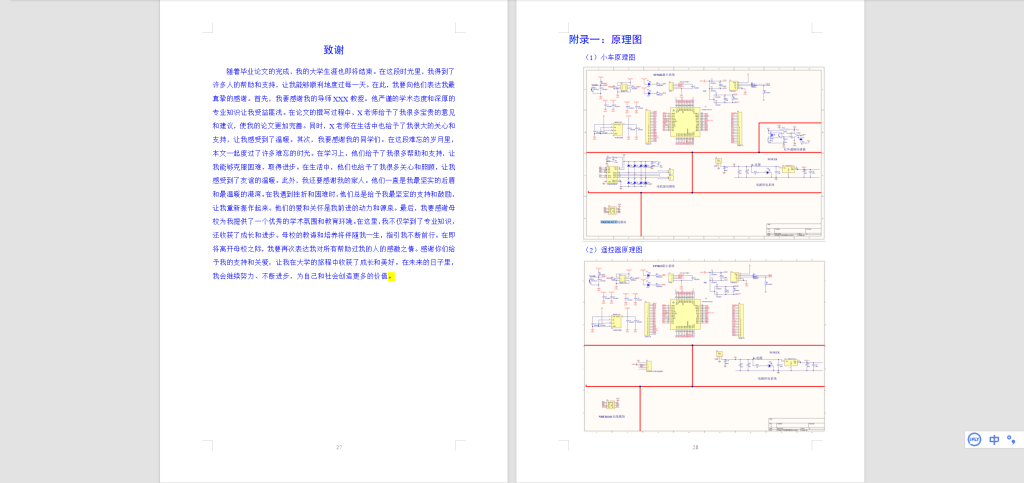Toggle the Chinese punctuation mode icon

pos(1012,439)
